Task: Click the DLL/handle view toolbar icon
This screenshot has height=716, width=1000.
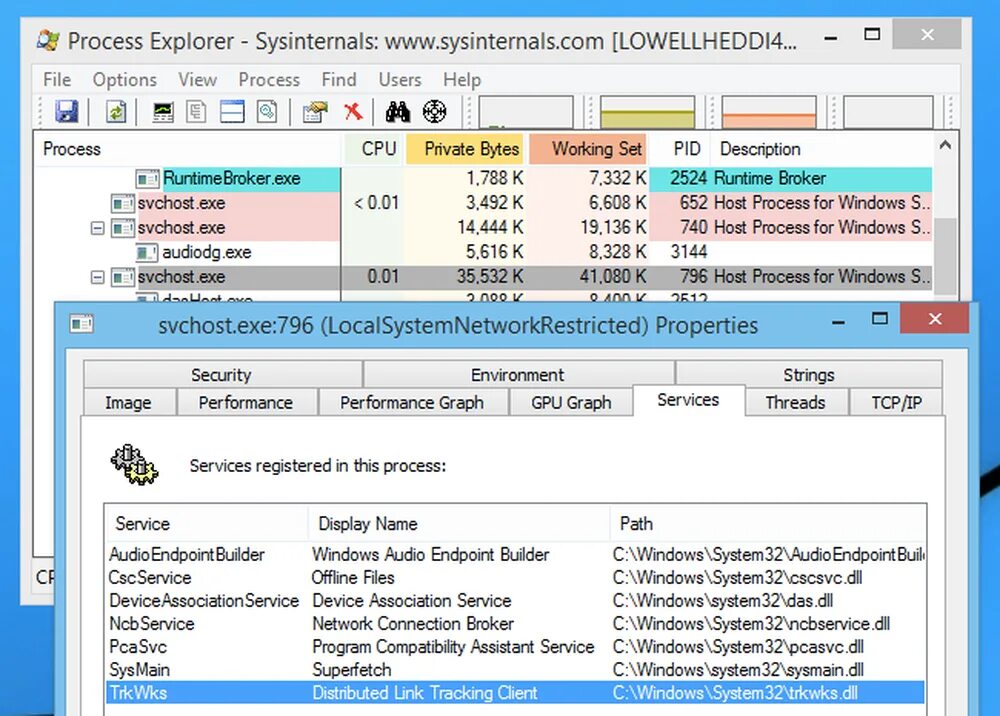Action: click(x=267, y=112)
